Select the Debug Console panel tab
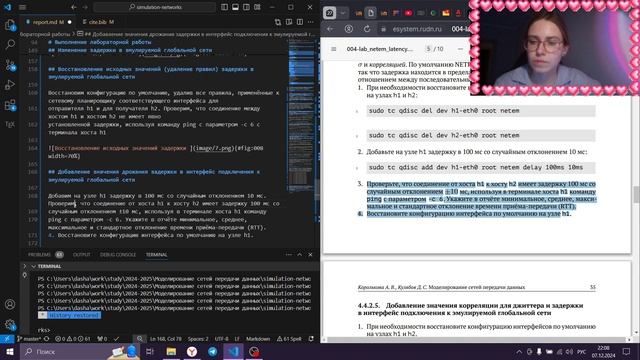The height and width of the screenshot is (360, 640). pos(118,255)
